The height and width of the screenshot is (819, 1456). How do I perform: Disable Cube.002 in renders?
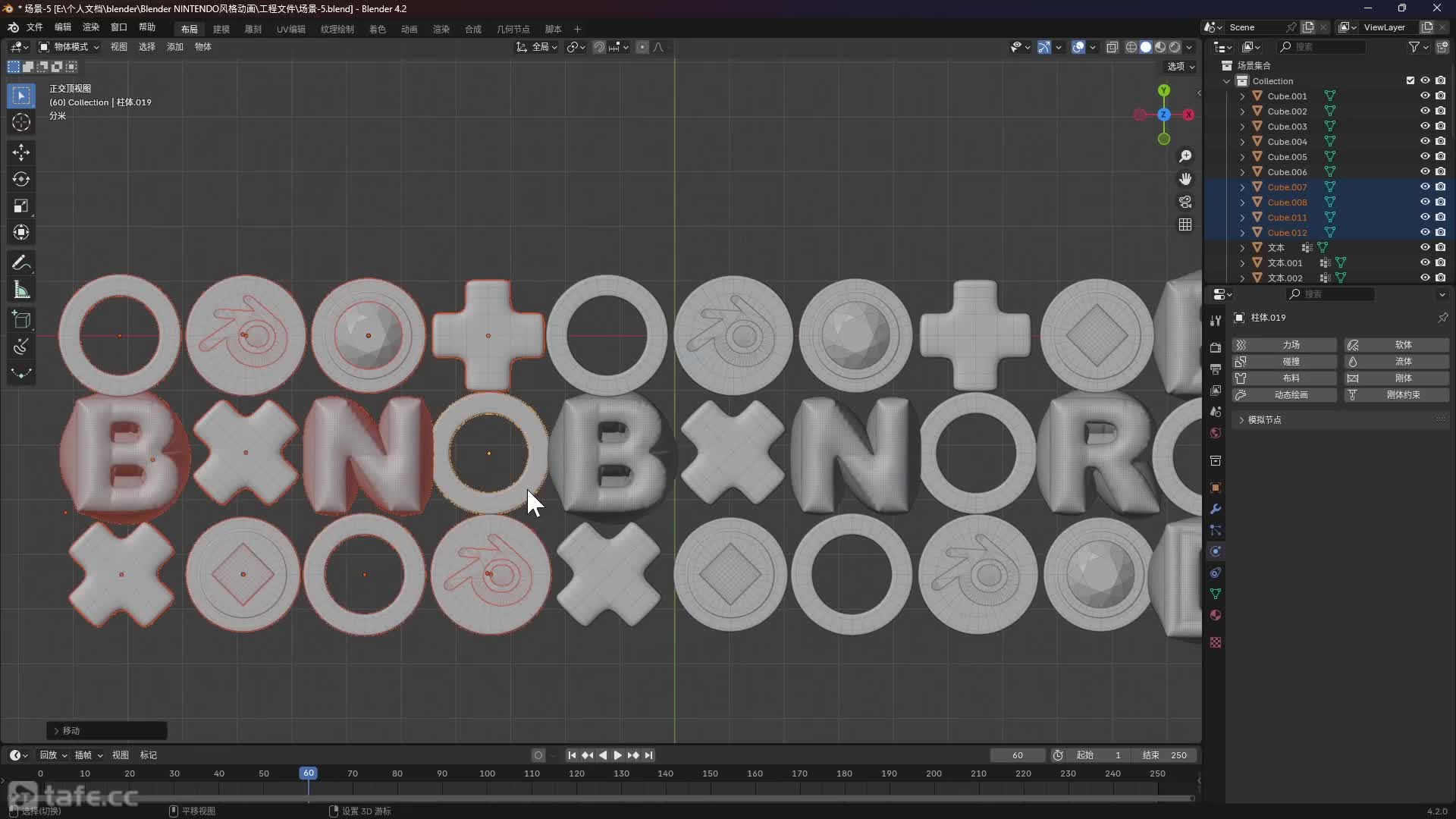(1440, 111)
